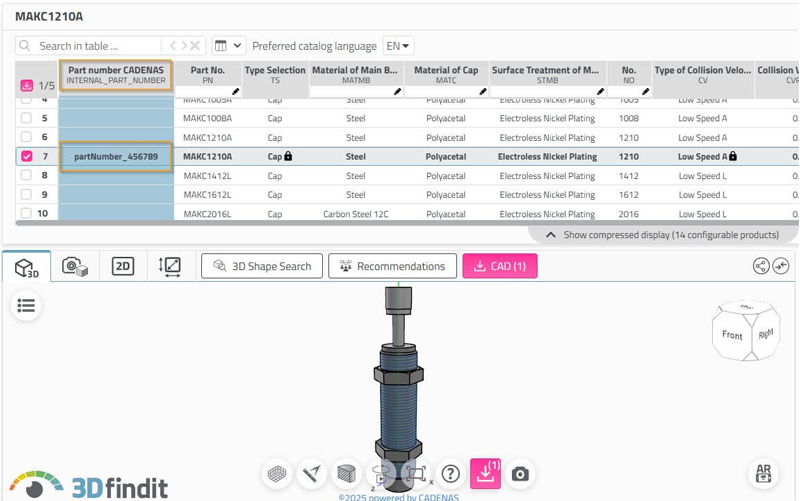Click the Search in table field

(x=97, y=46)
